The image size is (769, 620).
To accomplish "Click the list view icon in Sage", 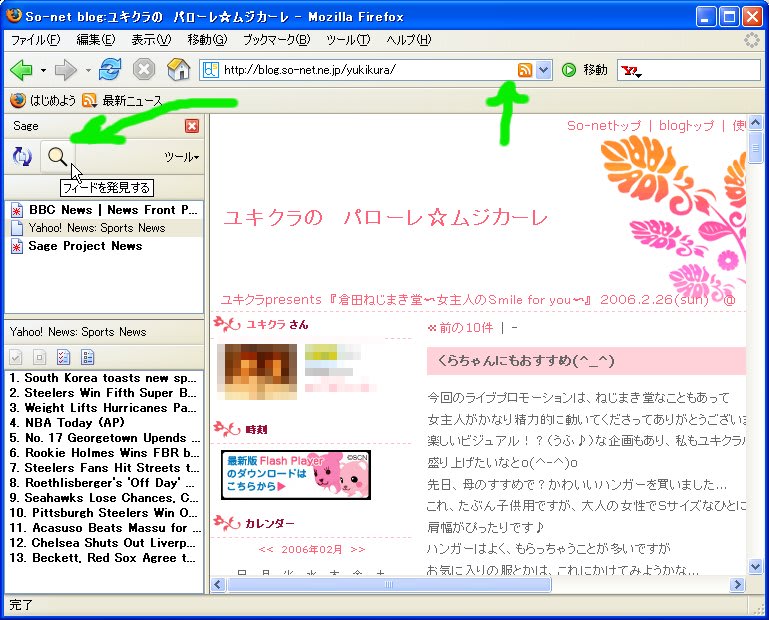I will click(88, 357).
